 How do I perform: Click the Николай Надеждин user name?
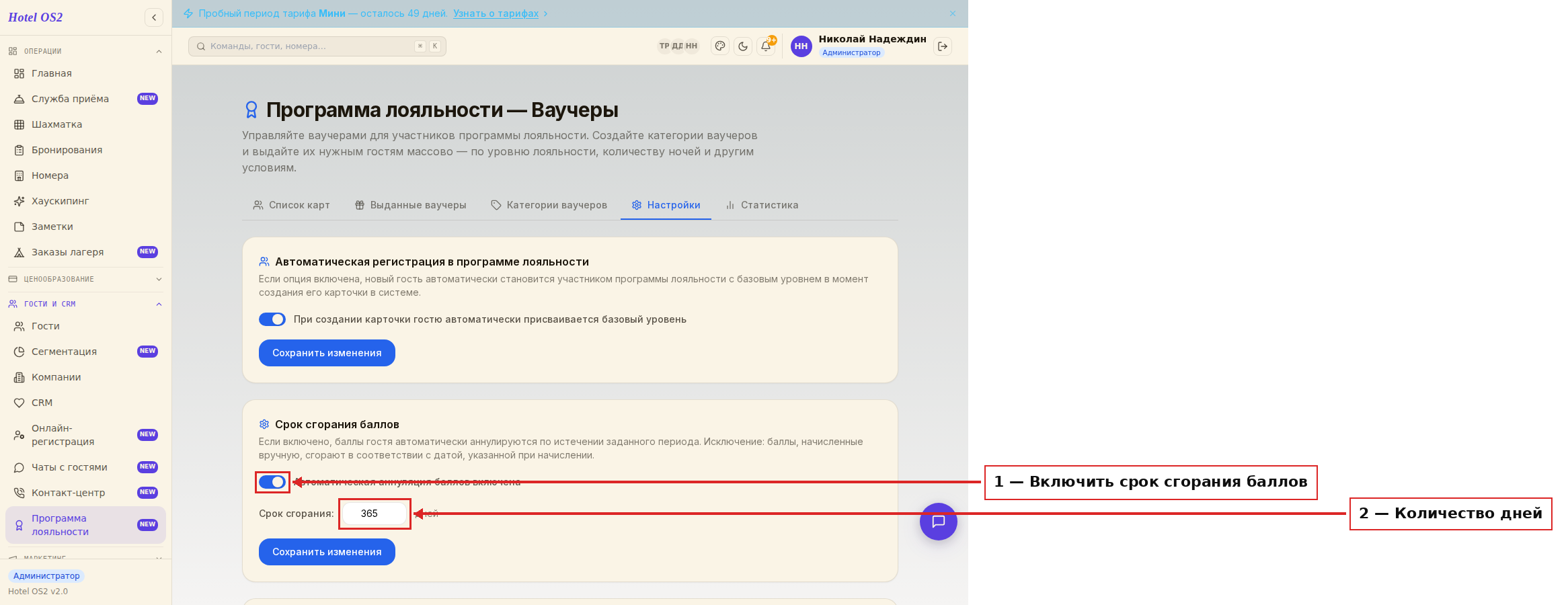(x=872, y=39)
